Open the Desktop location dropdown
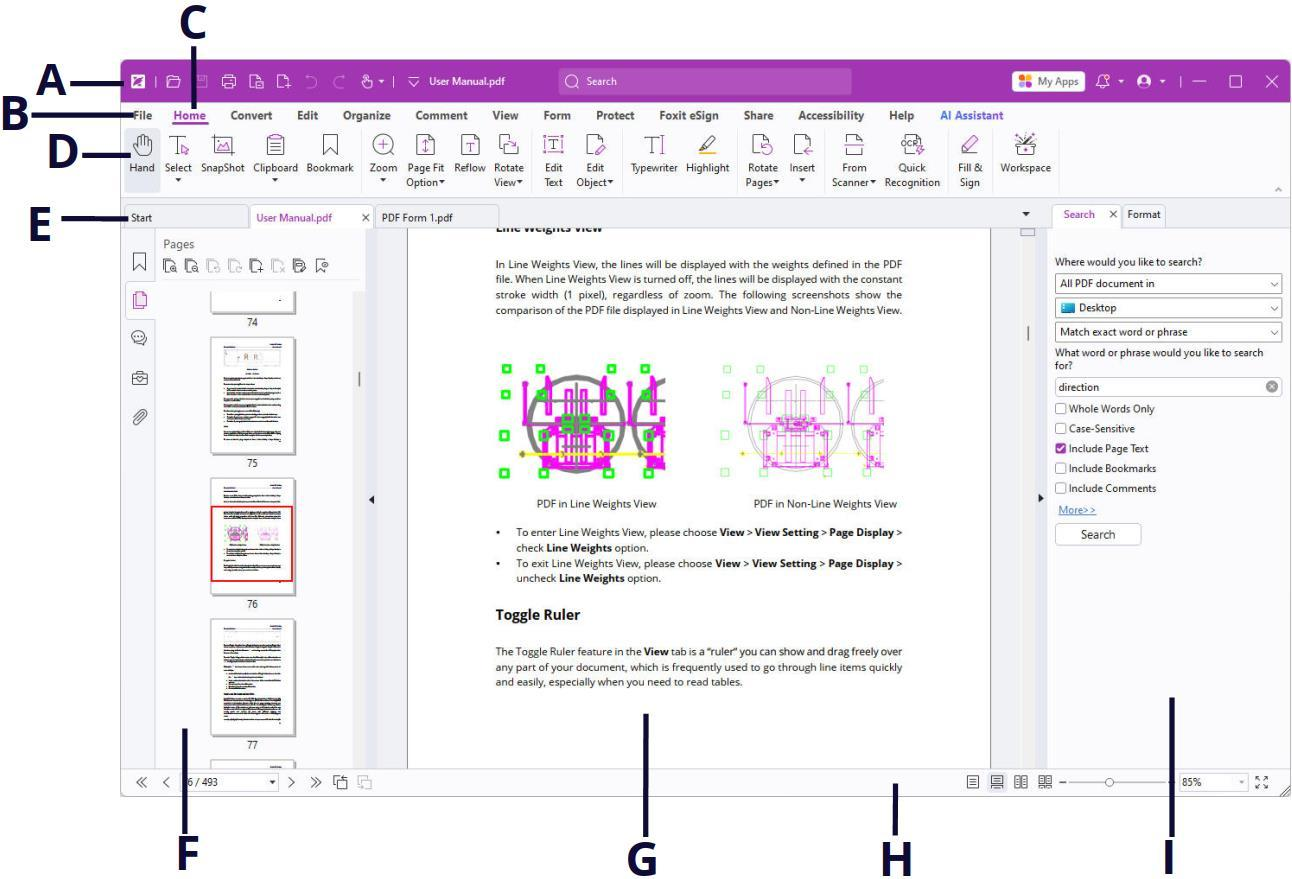 tap(1168, 308)
